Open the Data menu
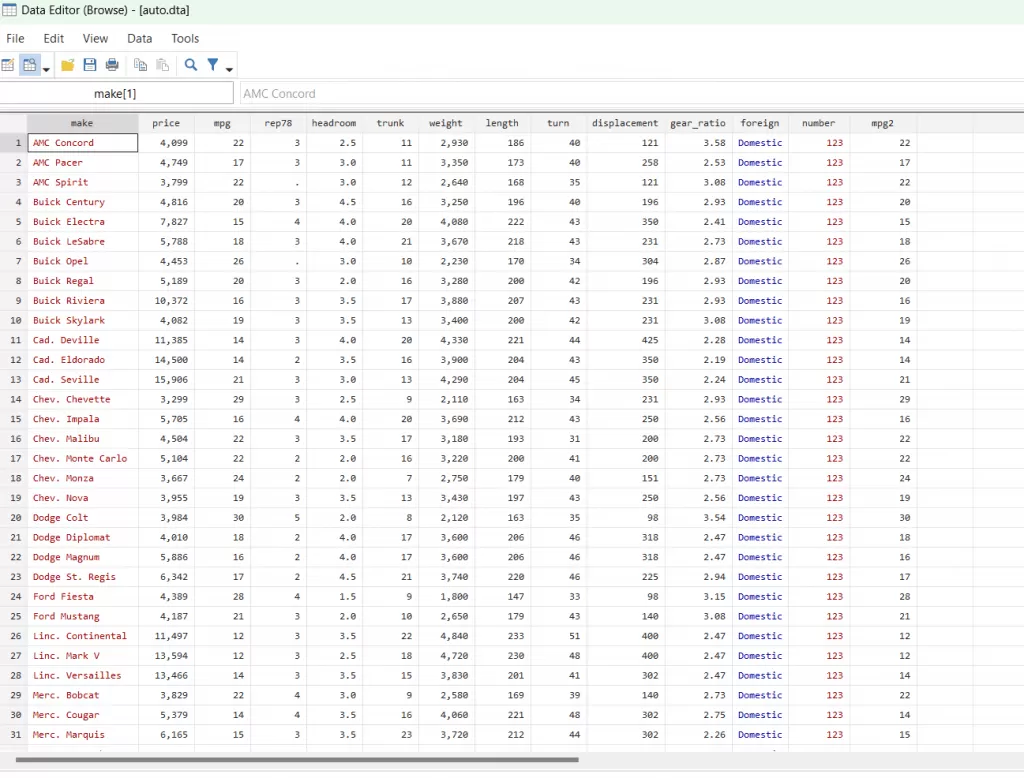The height and width of the screenshot is (778, 1024). 140,38
